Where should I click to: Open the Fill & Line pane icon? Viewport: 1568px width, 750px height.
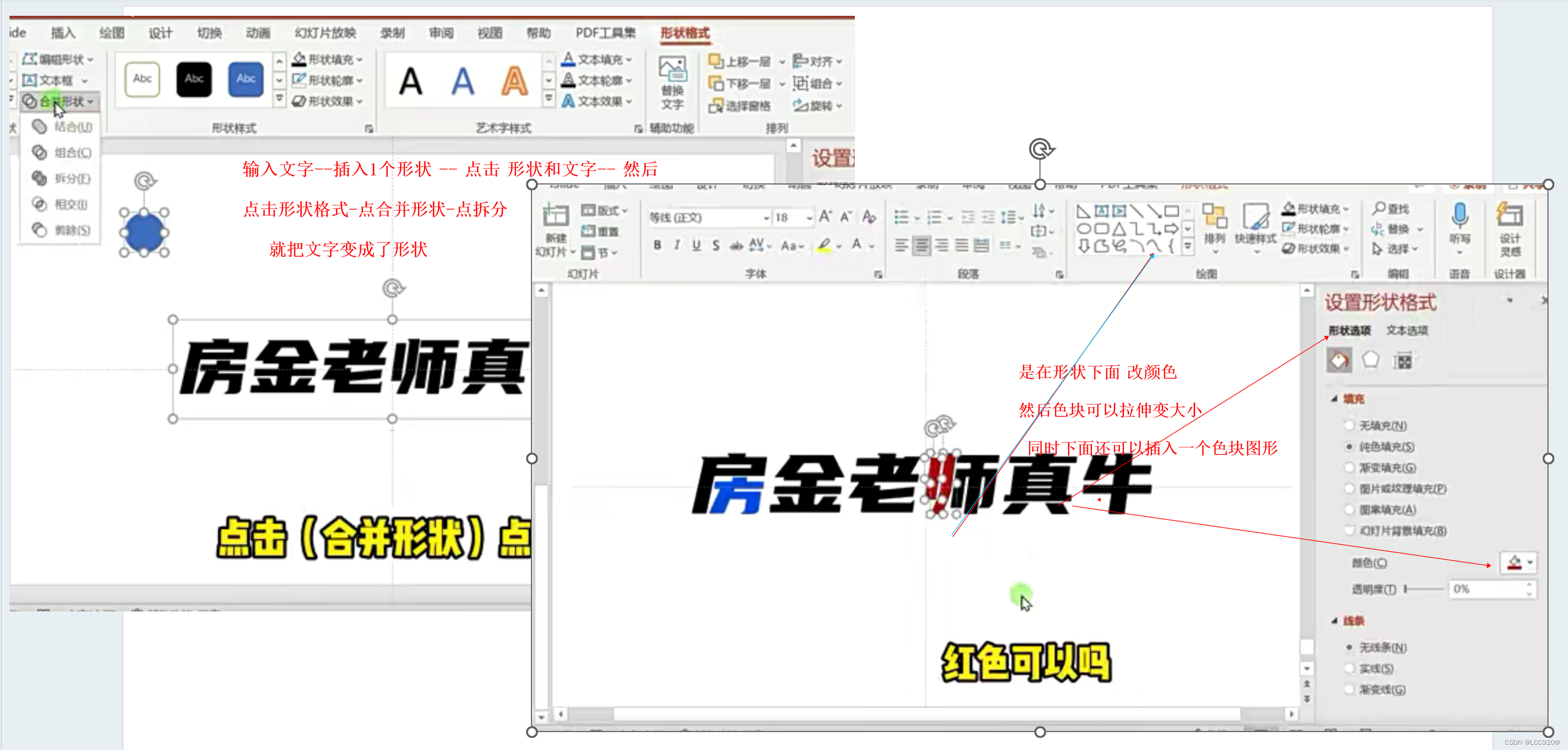(x=1338, y=361)
